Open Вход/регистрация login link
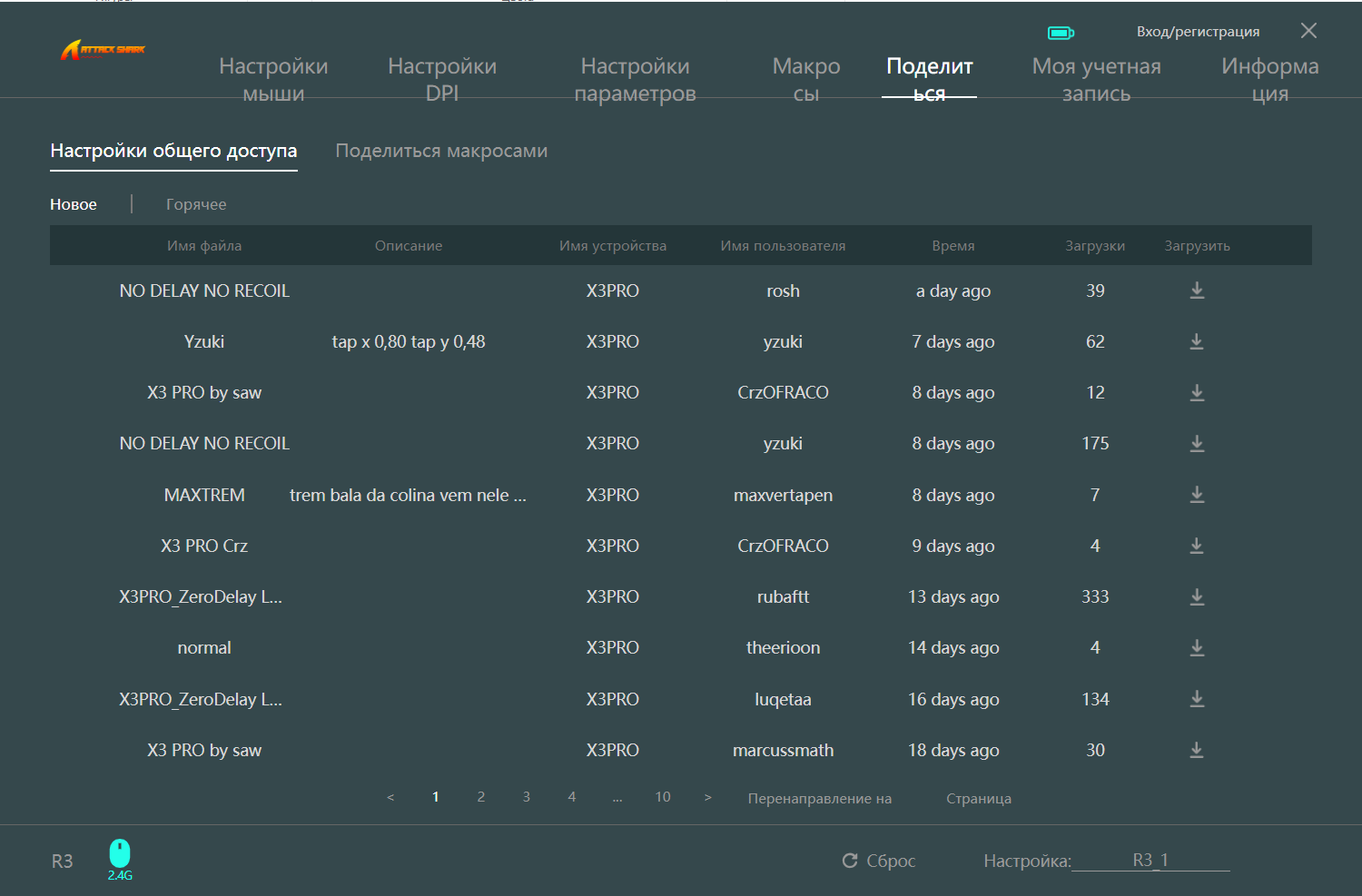The image size is (1362, 896). pyautogui.click(x=1198, y=32)
